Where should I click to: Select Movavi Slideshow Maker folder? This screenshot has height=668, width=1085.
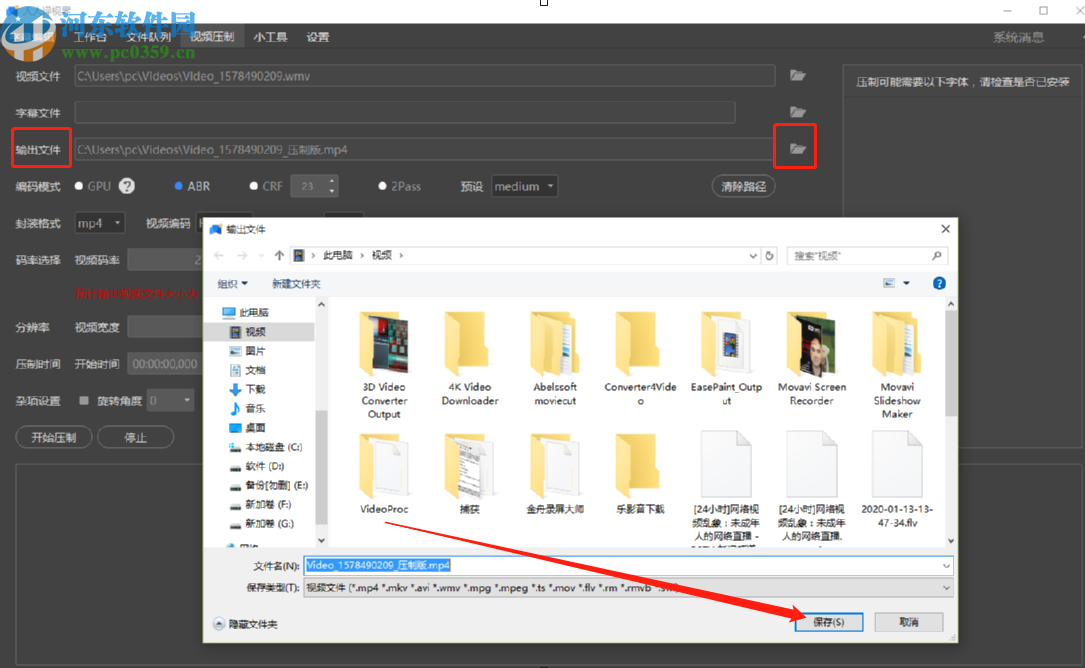pos(897,365)
